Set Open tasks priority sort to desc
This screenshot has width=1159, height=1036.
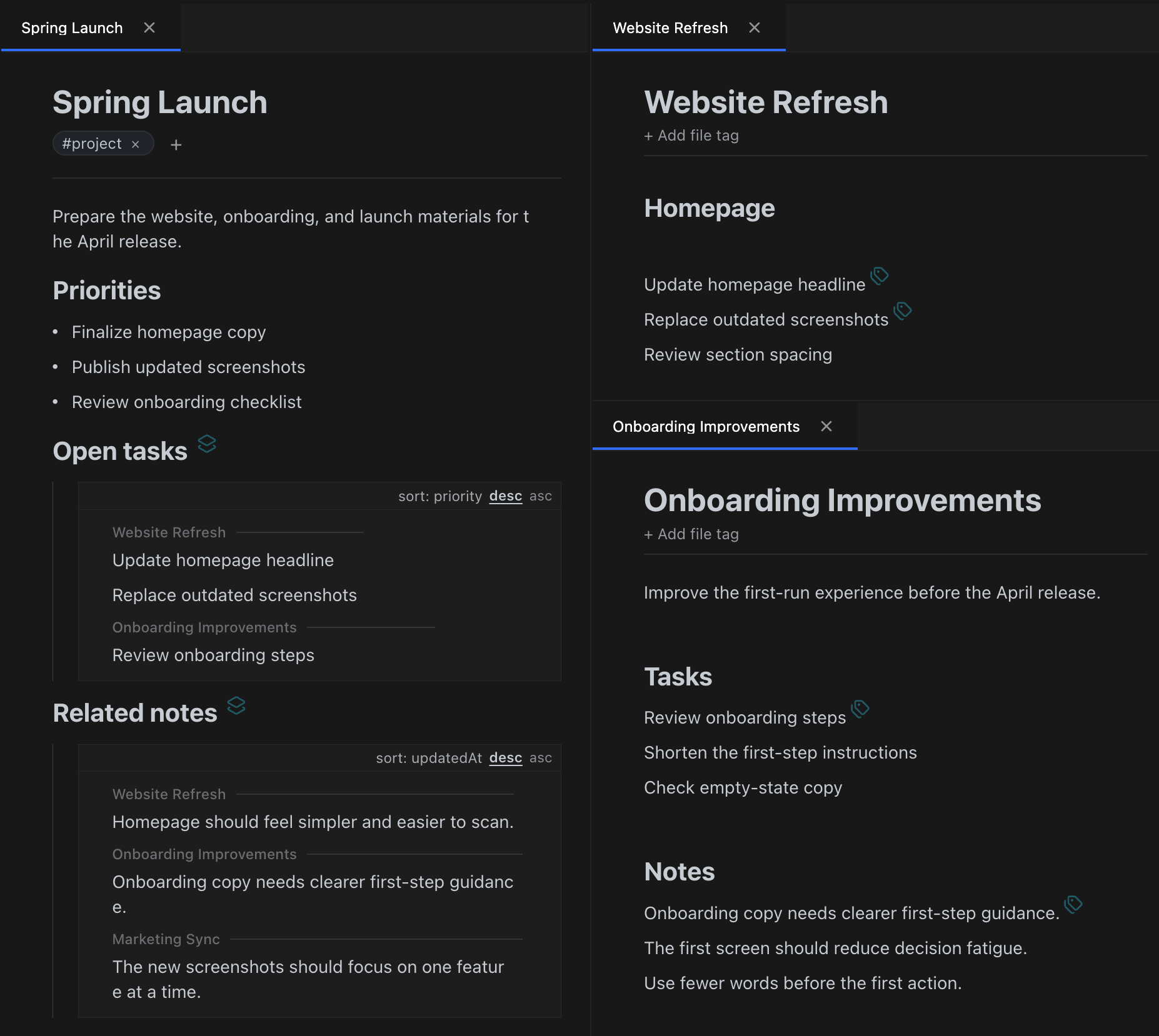505,496
